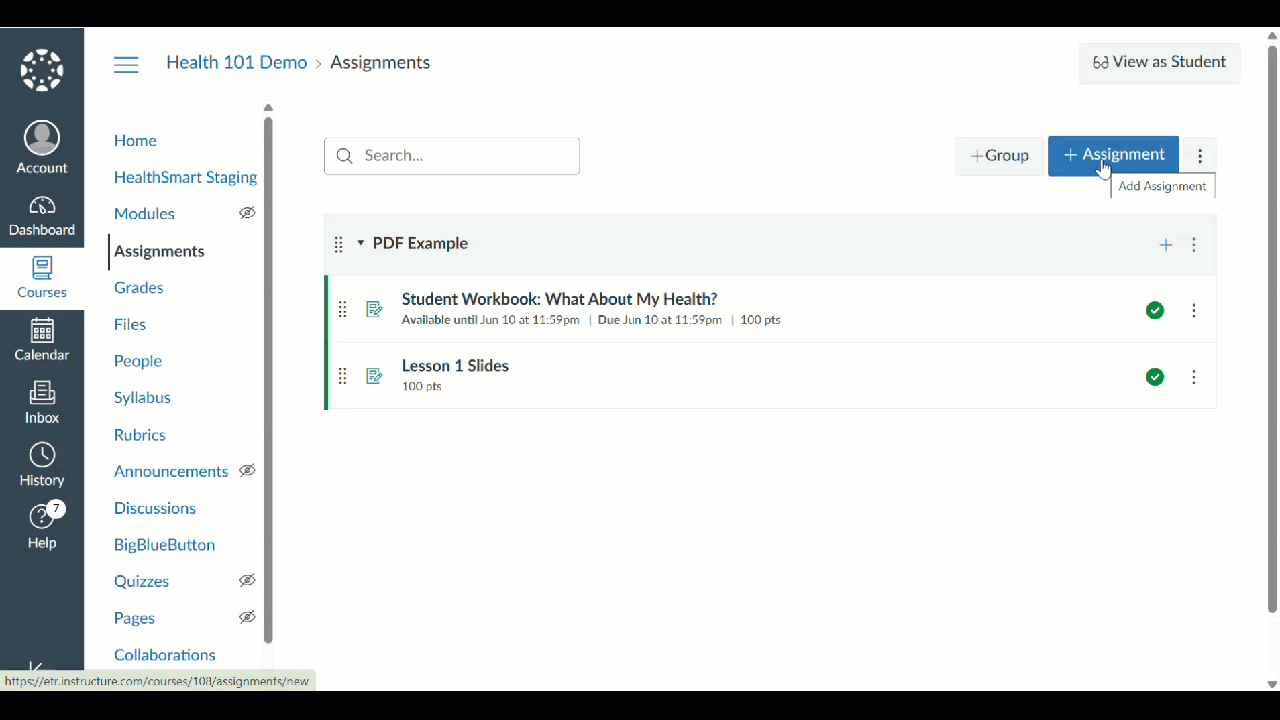This screenshot has width=1280, height=720.
Task: Open the assignments page options kebab menu
Action: point(1200,156)
